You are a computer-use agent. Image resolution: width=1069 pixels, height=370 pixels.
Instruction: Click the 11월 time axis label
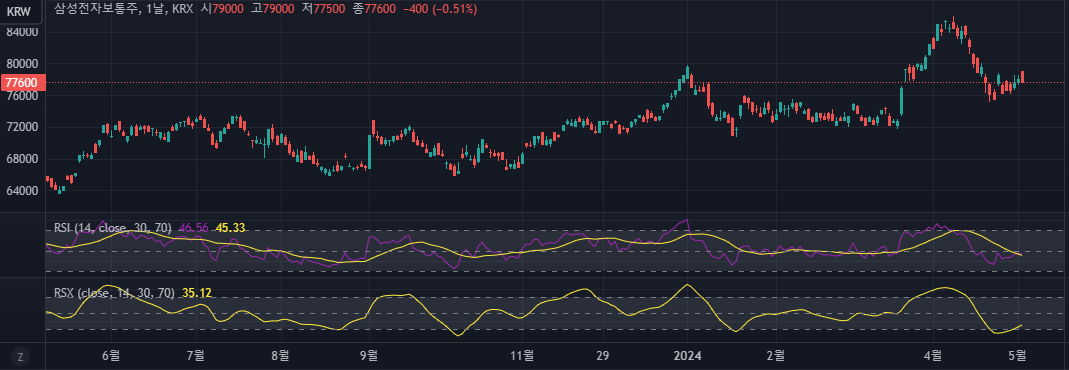click(x=522, y=355)
